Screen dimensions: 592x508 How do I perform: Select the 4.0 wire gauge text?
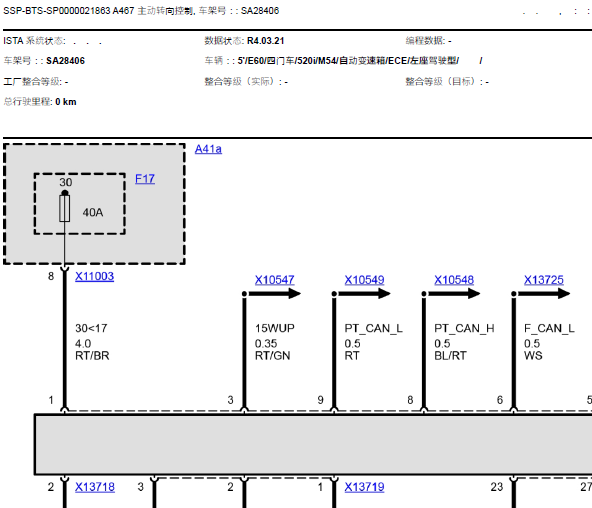(x=83, y=343)
